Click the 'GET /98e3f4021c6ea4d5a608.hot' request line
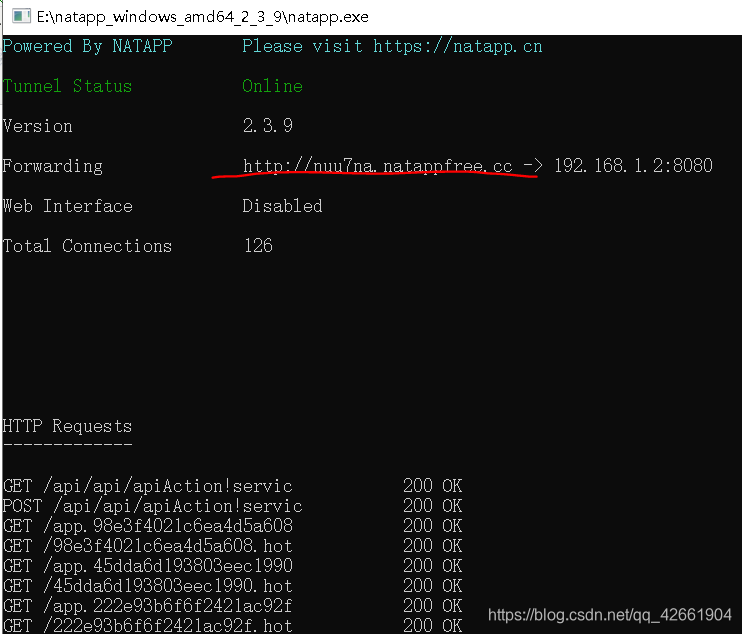The image size is (742, 634). [x=148, y=546]
